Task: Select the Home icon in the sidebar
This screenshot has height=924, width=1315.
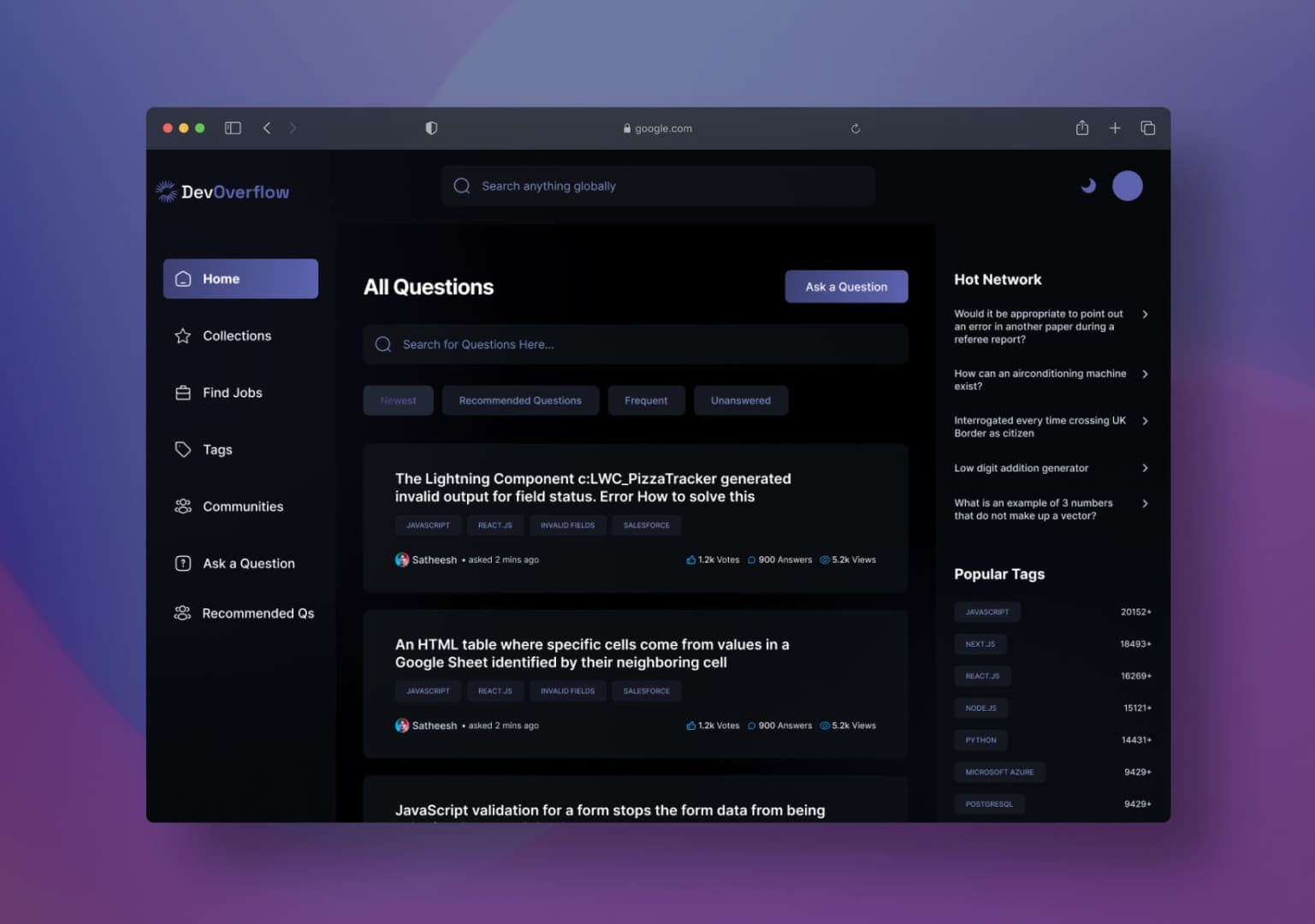Action: pyautogui.click(x=183, y=278)
